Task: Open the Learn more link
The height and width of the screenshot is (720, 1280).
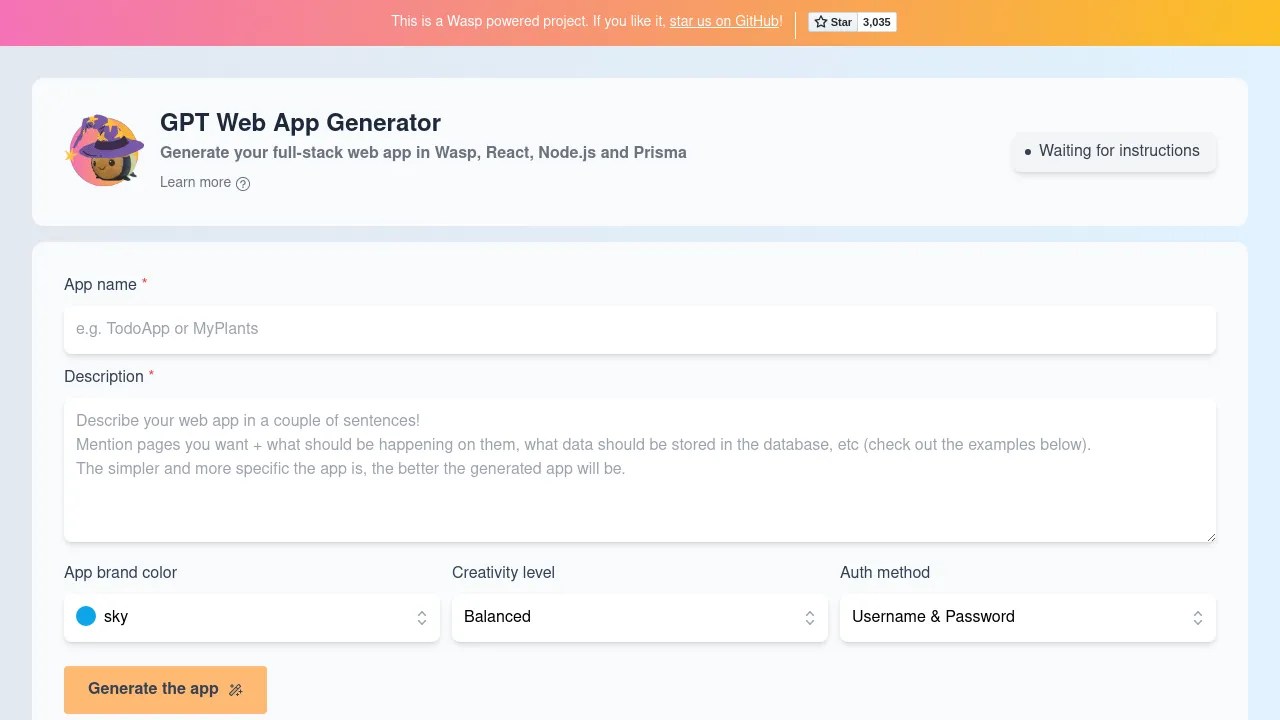Action: (x=195, y=183)
